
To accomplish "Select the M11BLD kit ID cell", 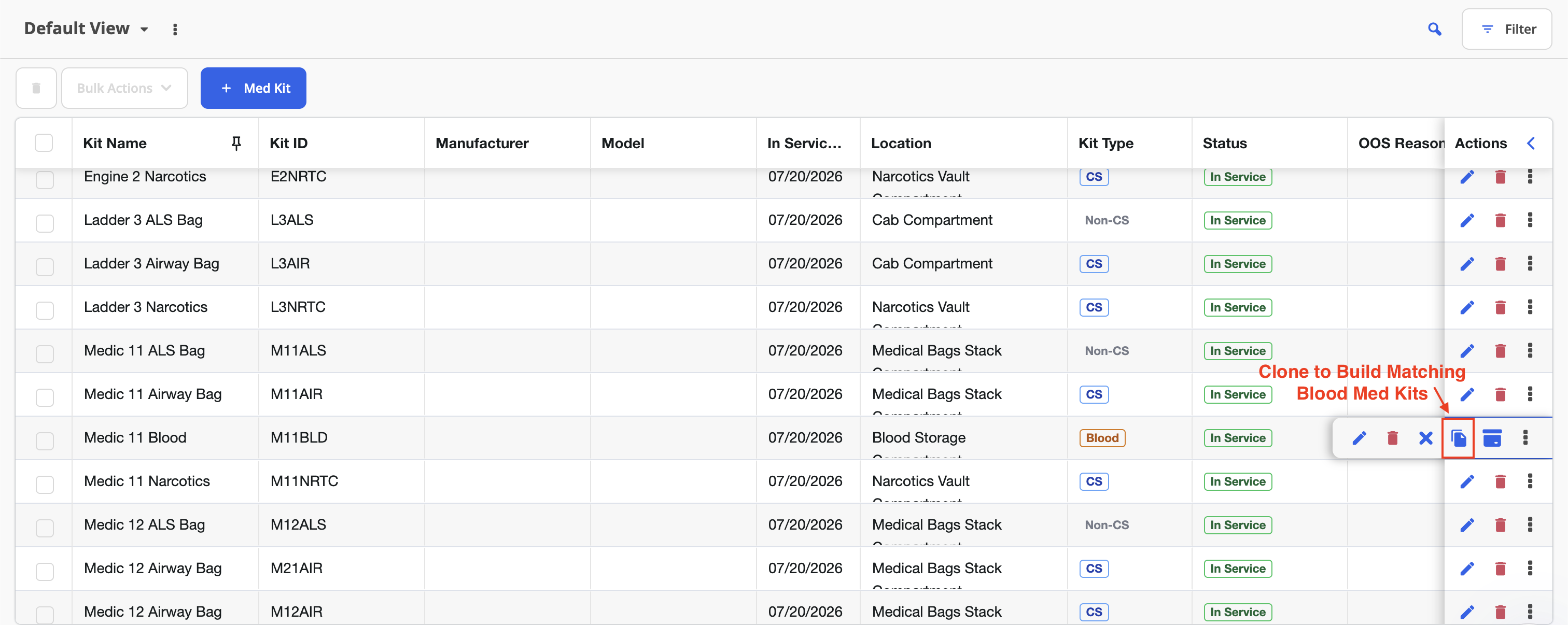I will (x=299, y=437).
